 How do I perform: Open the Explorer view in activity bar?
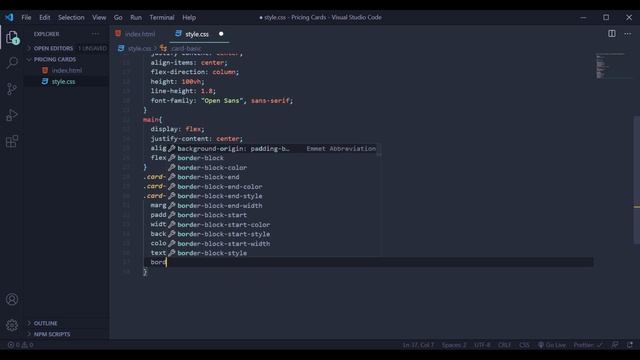coord(12,38)
